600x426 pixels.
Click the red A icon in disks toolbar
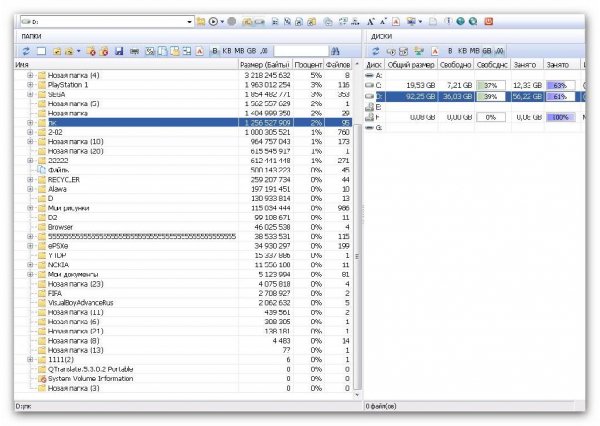pyautogui.click(x=435, y=51)
